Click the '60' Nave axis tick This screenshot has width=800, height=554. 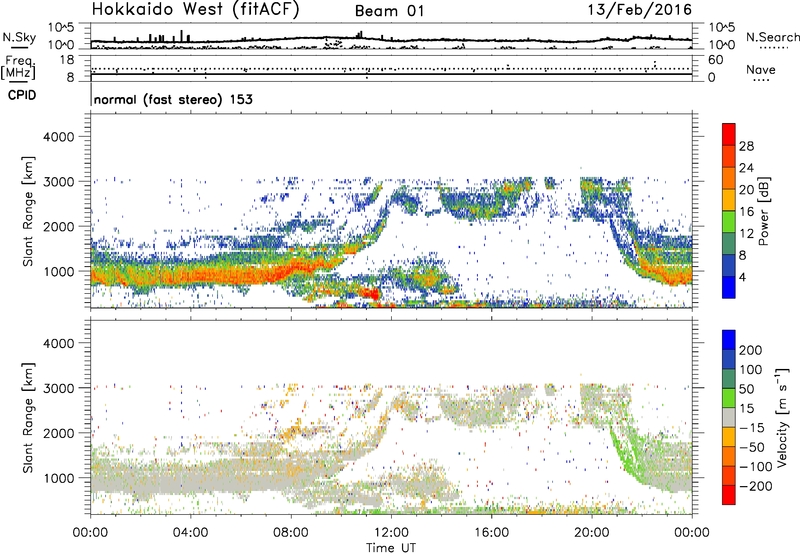point(715,60)
